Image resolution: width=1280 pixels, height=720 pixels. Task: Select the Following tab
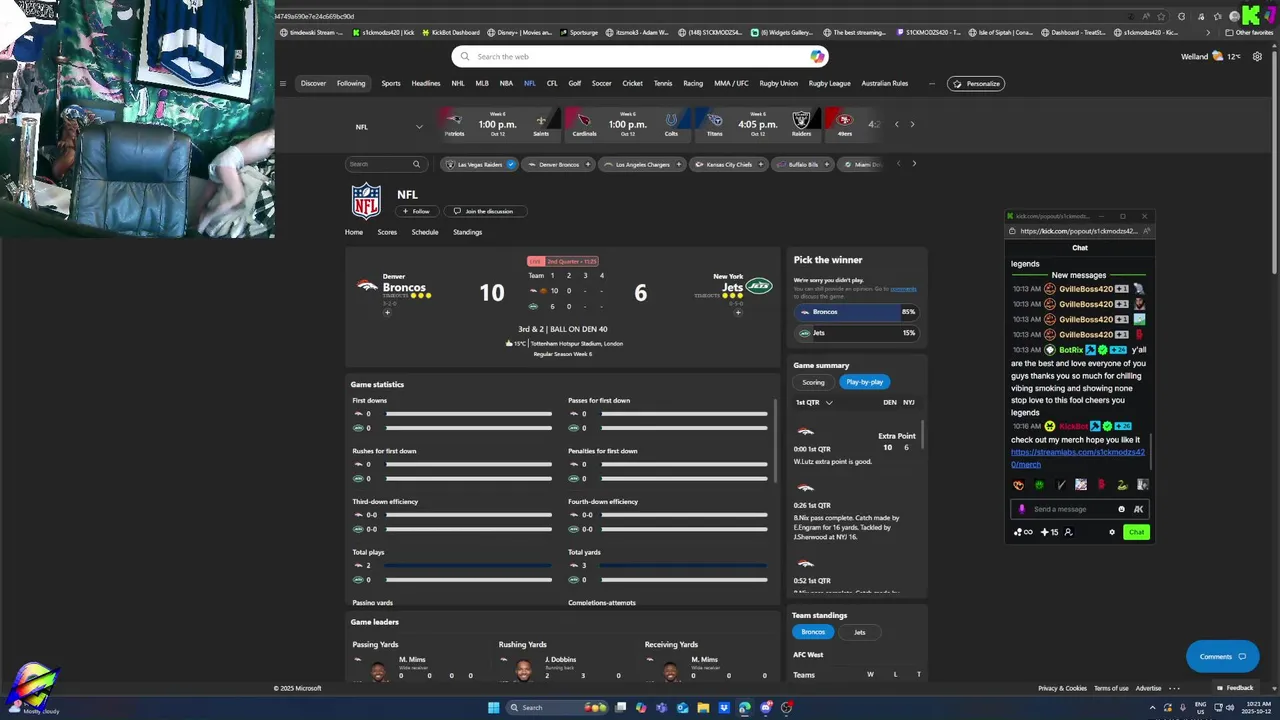tap(351, 84)
